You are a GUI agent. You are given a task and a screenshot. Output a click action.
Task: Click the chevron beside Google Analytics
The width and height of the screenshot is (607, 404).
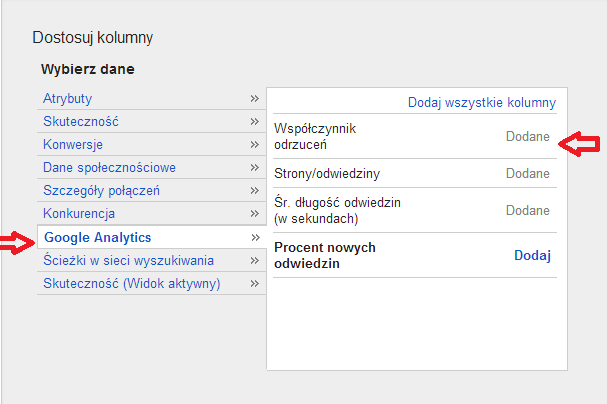tap(255, 237)
